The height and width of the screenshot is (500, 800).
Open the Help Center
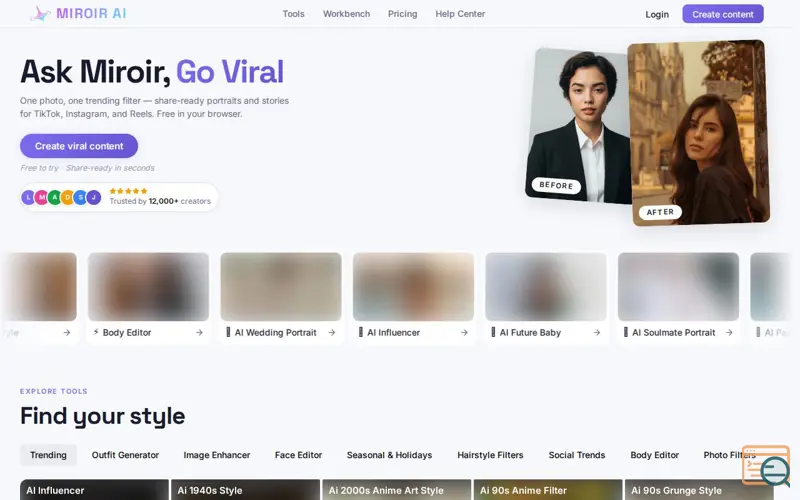tap(460, 14)
